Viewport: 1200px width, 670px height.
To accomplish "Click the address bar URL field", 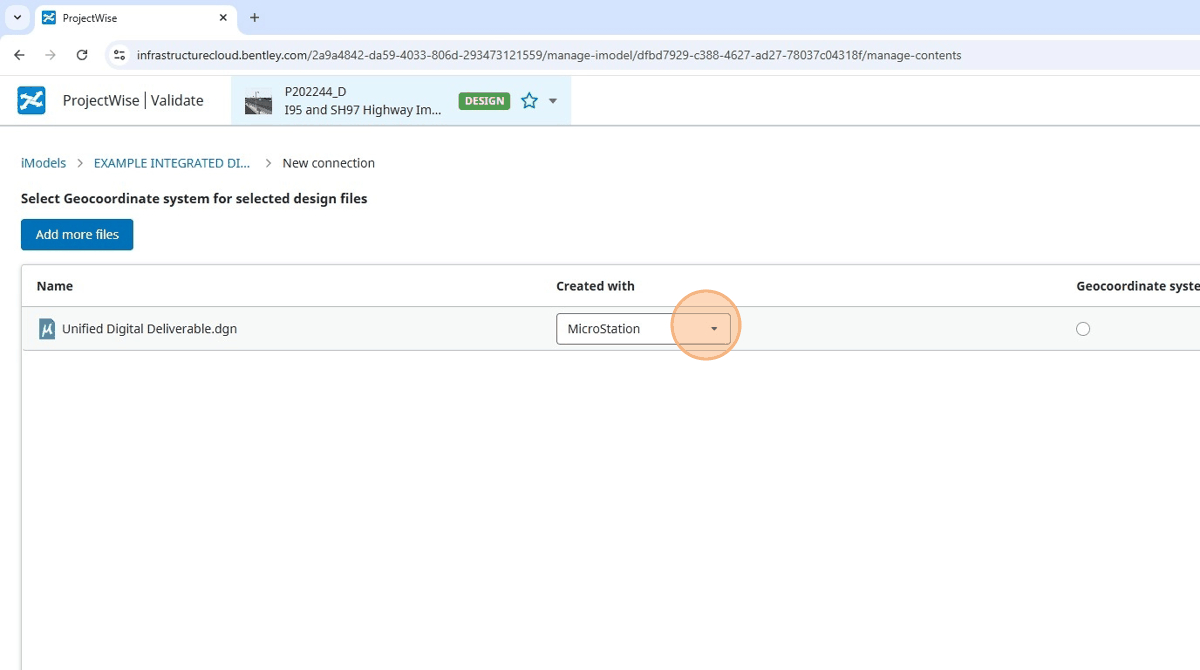I will click(549, 55).
